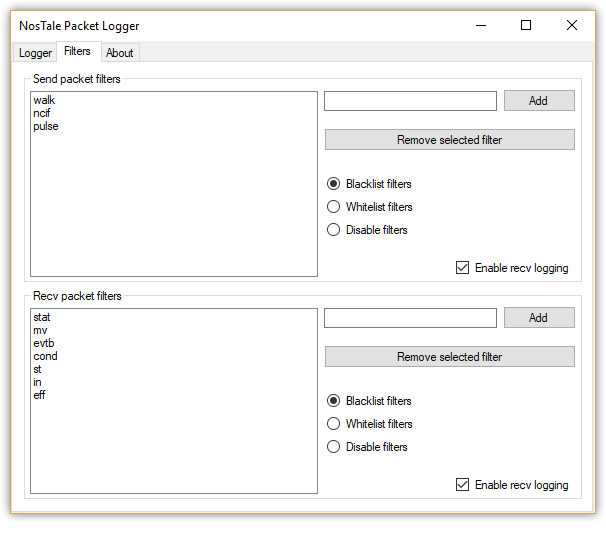Click the recv packet filter text field
The height and width of the screenshot is (554, 606).
coord(410,318)
